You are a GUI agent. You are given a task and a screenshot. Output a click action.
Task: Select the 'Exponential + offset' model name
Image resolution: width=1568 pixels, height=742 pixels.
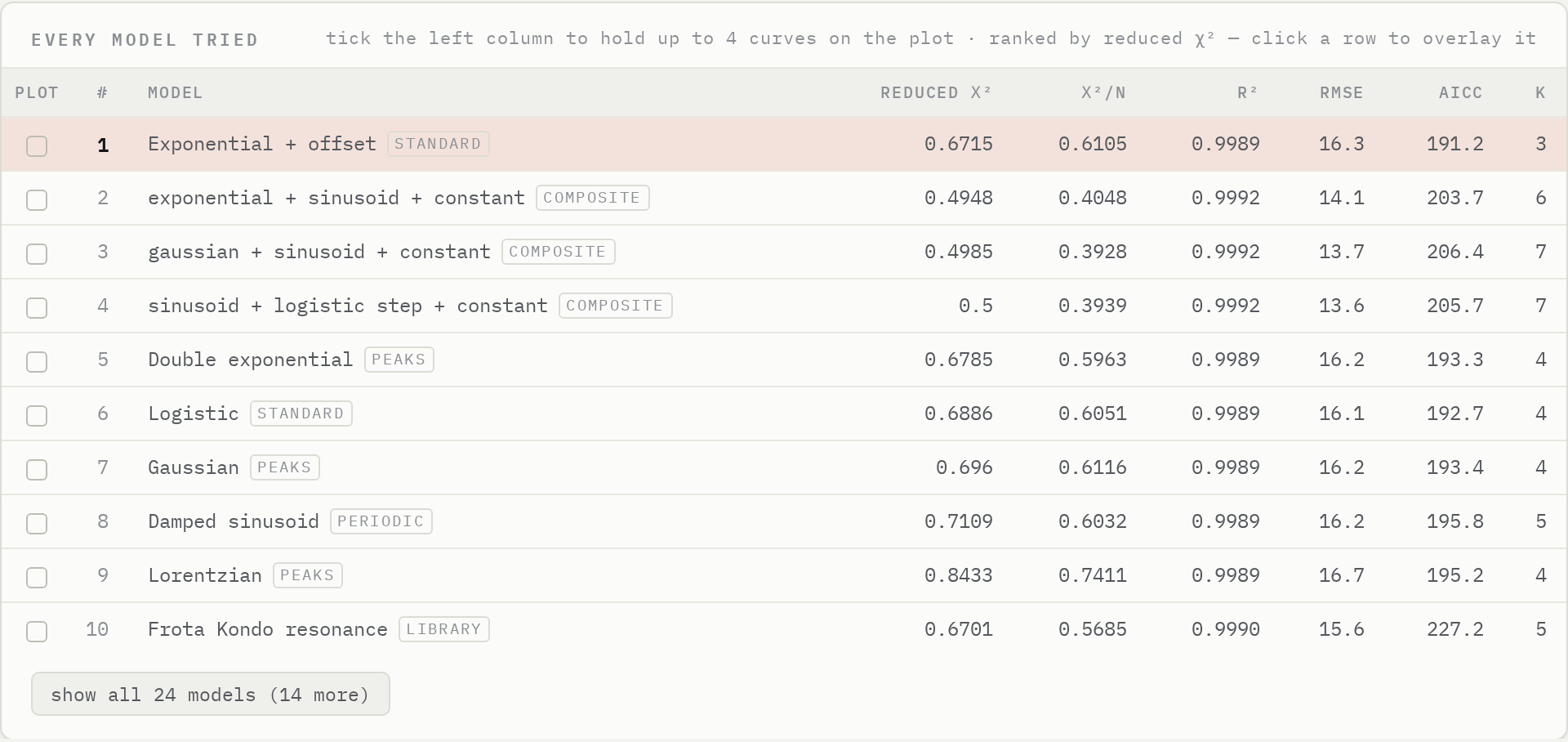262,144
